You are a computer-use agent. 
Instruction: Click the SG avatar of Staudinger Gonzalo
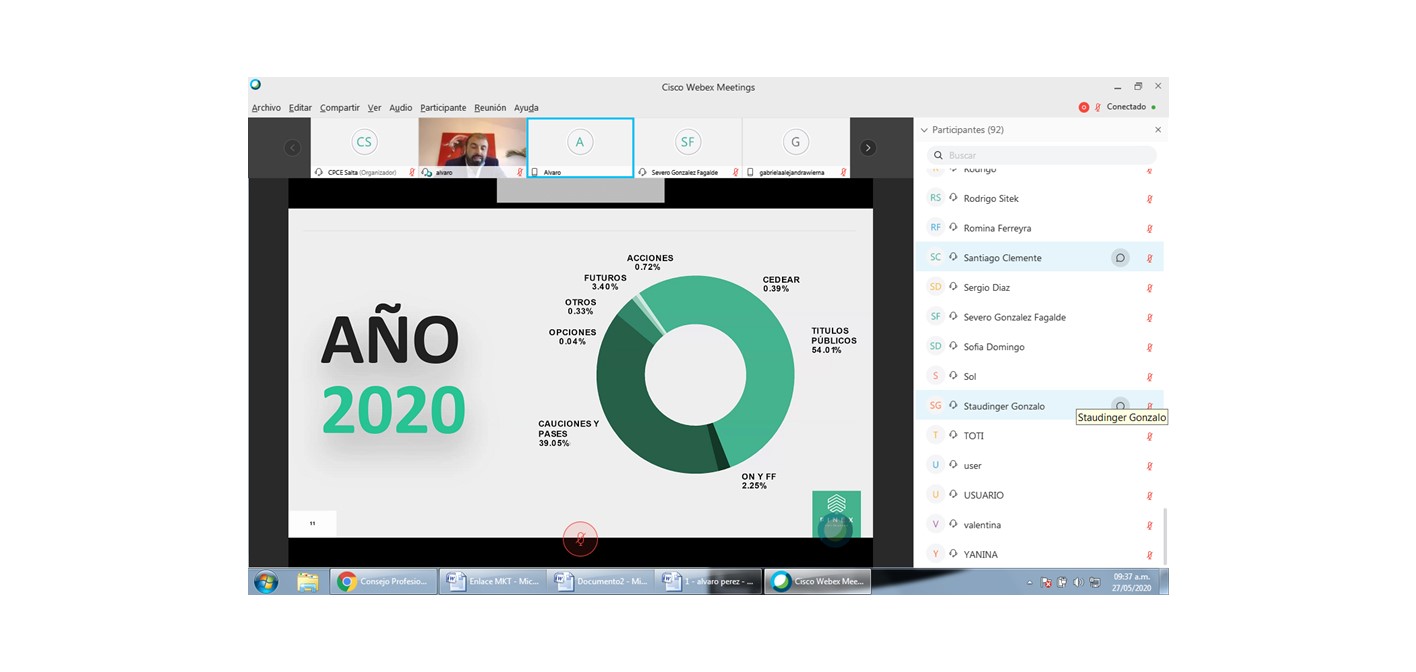click(936, 406)
